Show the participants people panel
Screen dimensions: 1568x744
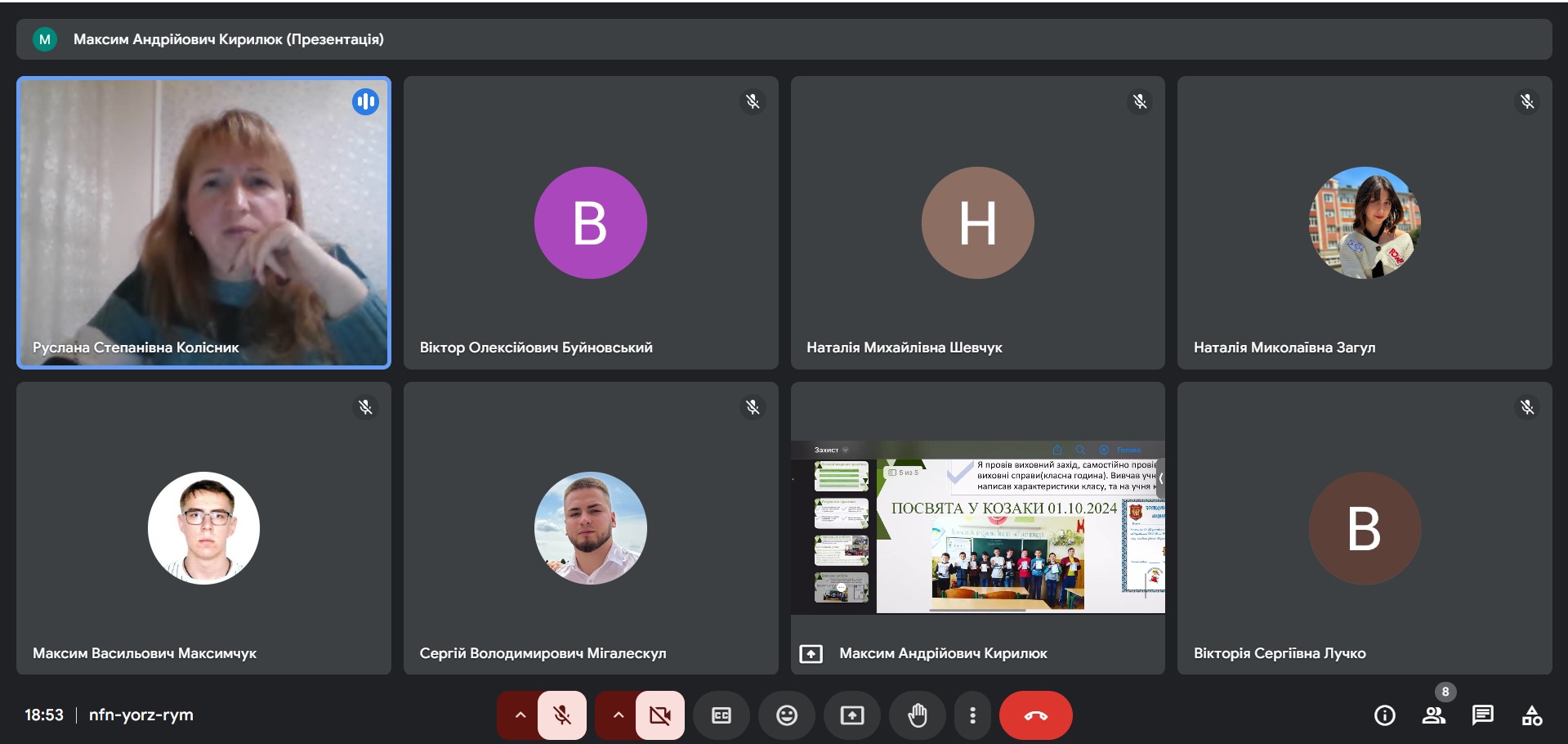coord(1434,715)
